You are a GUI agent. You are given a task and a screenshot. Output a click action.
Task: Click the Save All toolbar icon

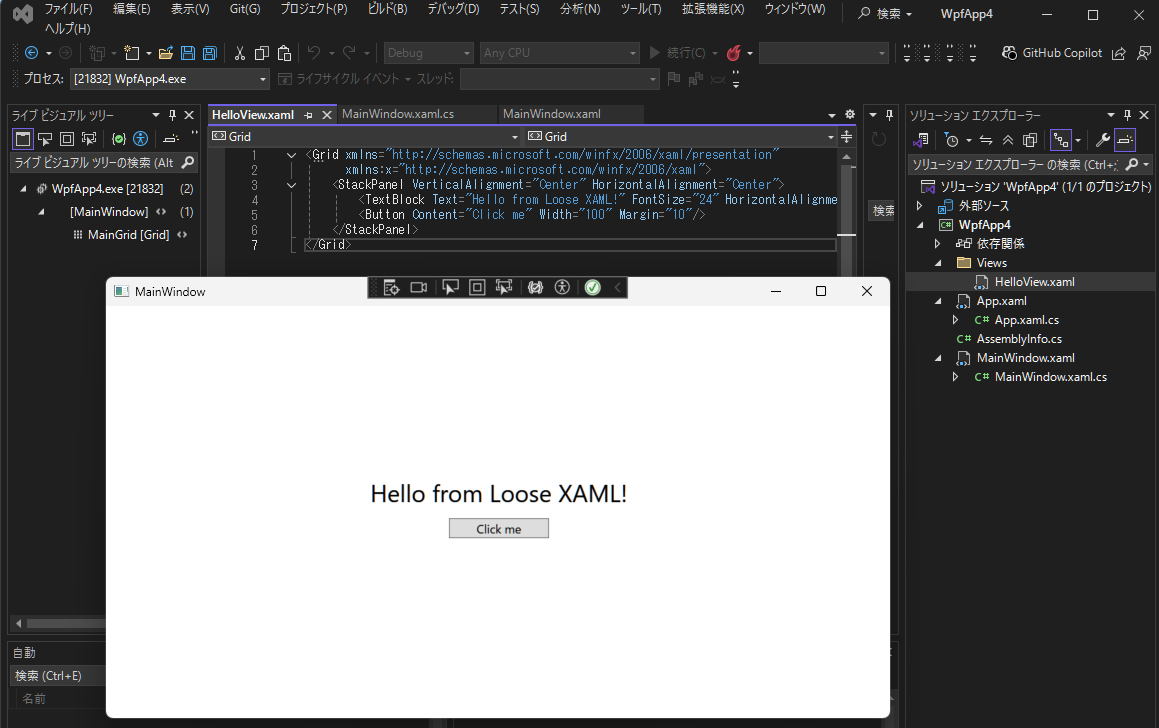point(210,53)
